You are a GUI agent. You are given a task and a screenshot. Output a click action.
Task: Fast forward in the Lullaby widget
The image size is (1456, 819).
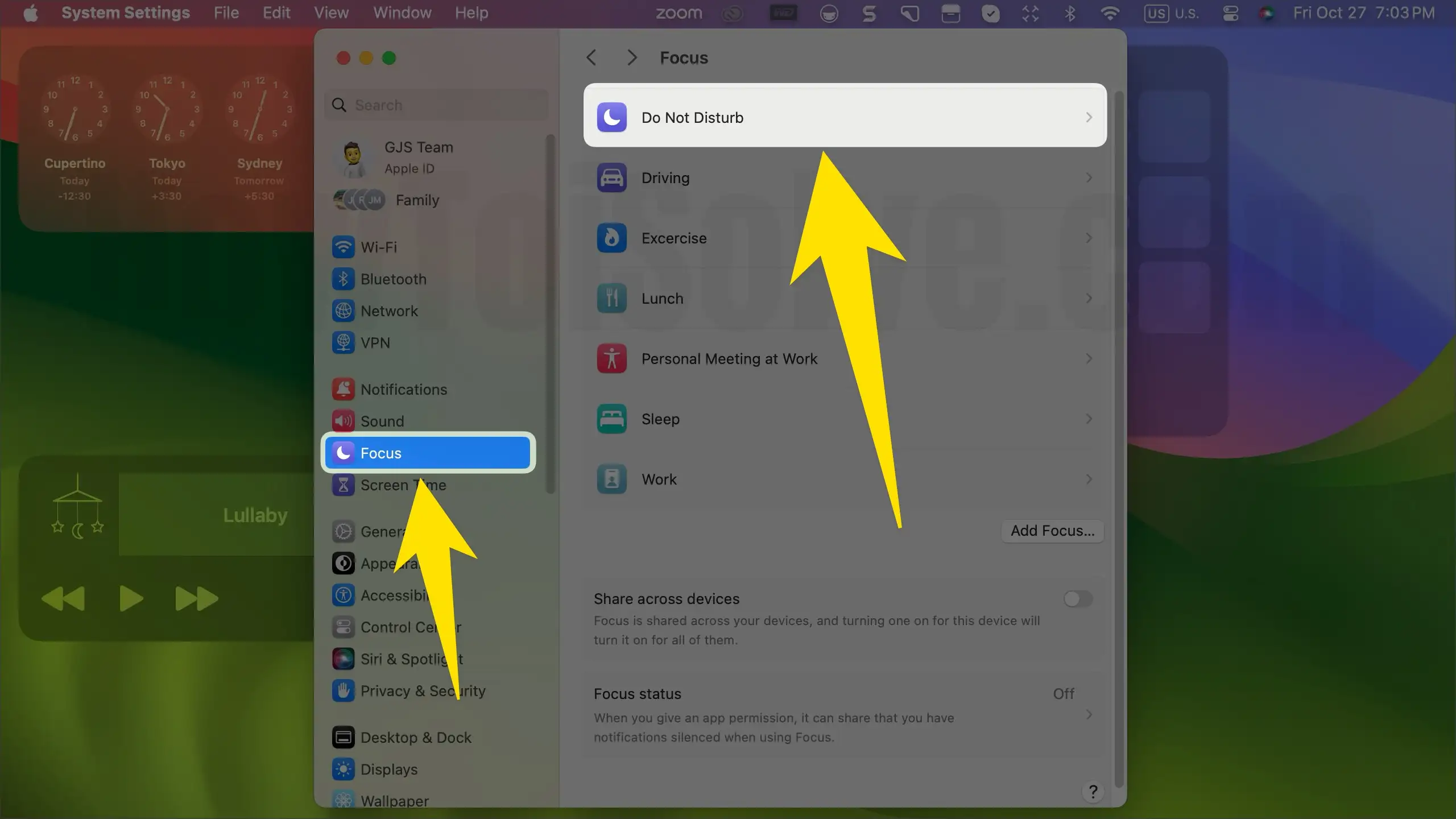pyautogui.click(x=197, y=598)
